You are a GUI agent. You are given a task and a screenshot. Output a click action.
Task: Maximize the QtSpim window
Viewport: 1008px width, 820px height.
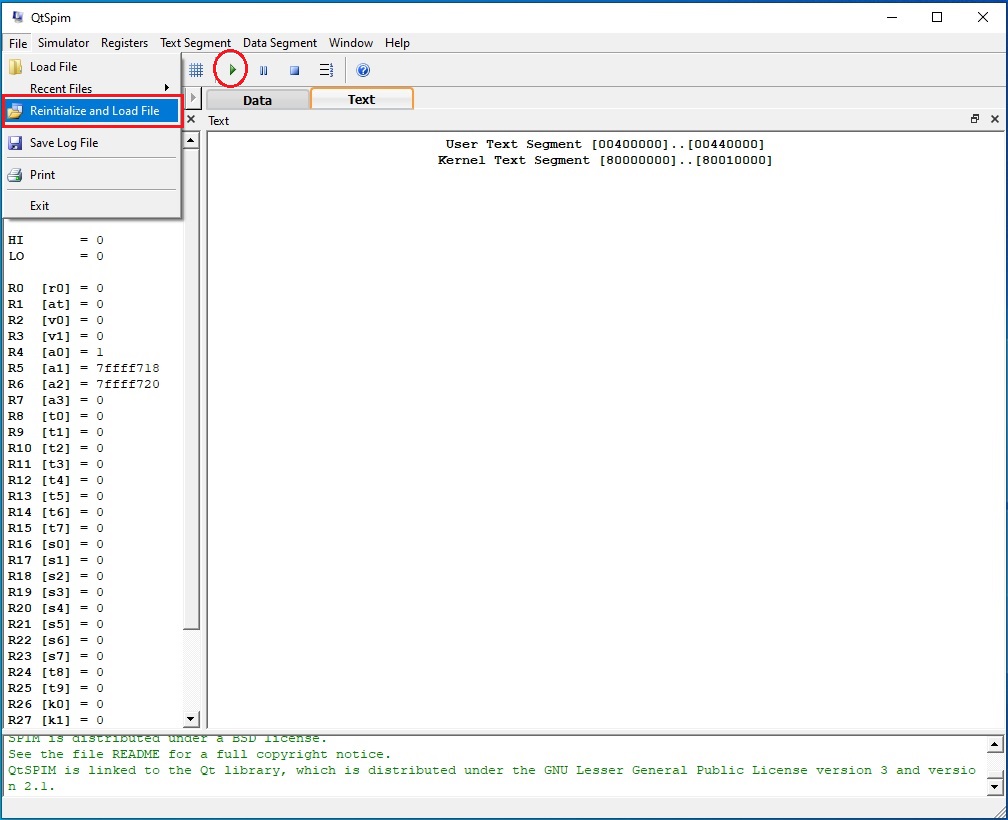point(937,17)
